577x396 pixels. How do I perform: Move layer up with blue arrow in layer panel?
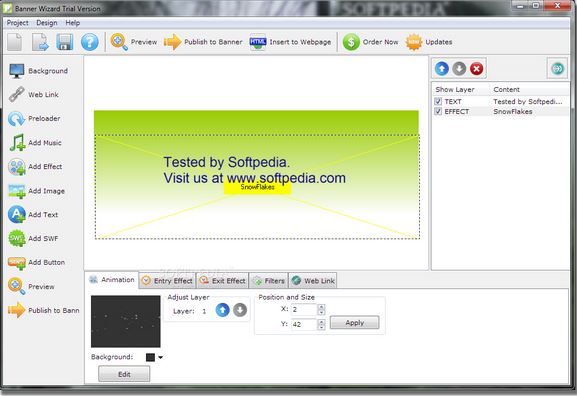click(442, 68)
